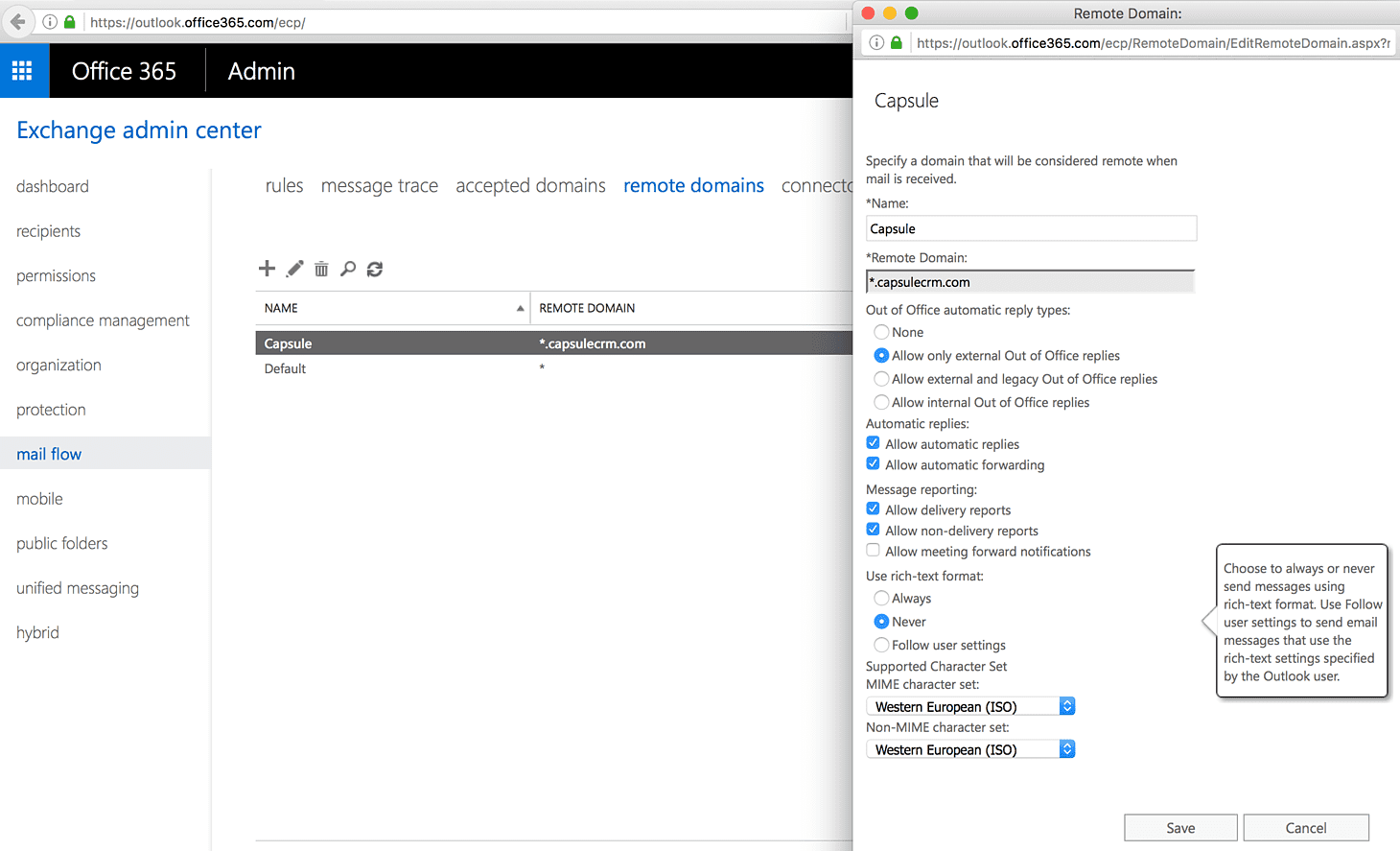Screen dimensions: 1400x851
Task: Open MIME character set dropdown
Action: point(970,706)
